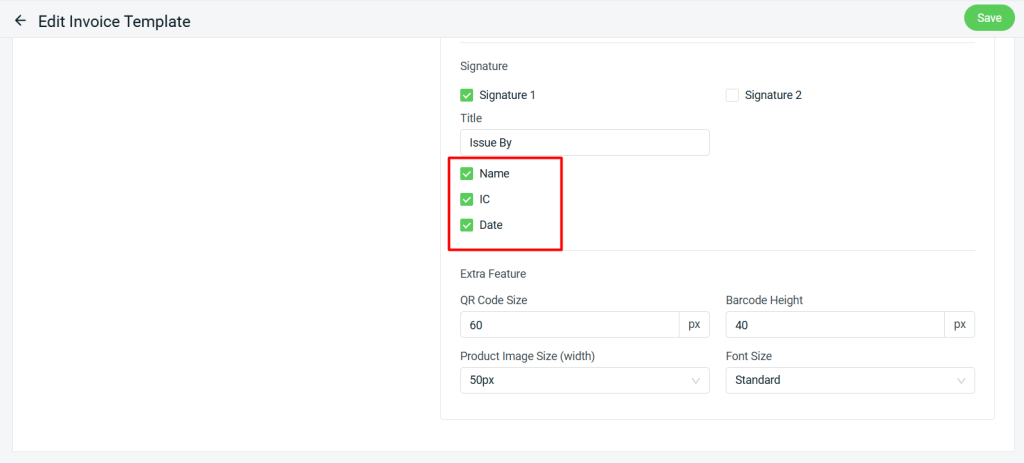Click the Signature 2 label text
This screenshot has width=1024, height=463.
773,95
